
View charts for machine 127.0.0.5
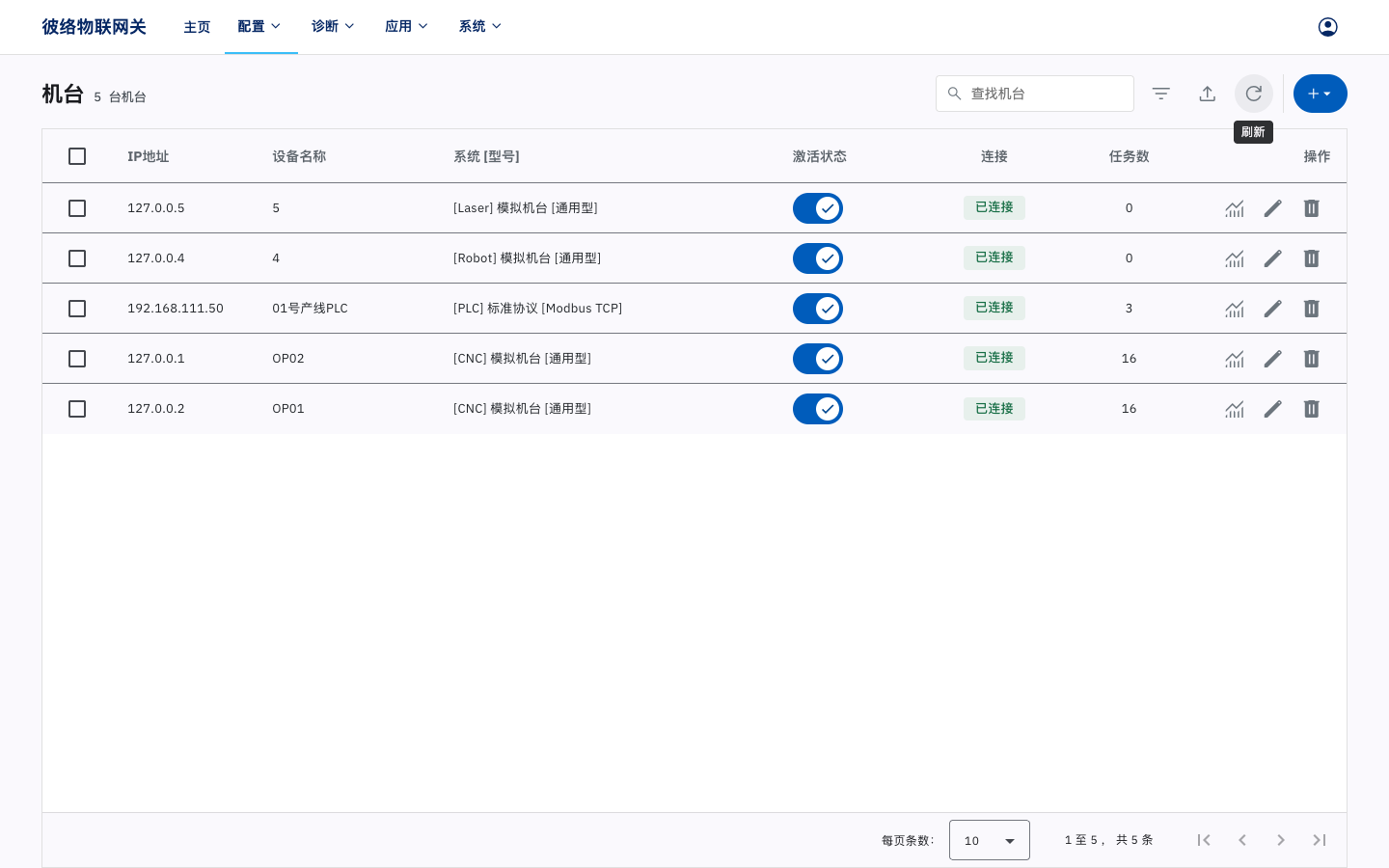[1235, 208]
